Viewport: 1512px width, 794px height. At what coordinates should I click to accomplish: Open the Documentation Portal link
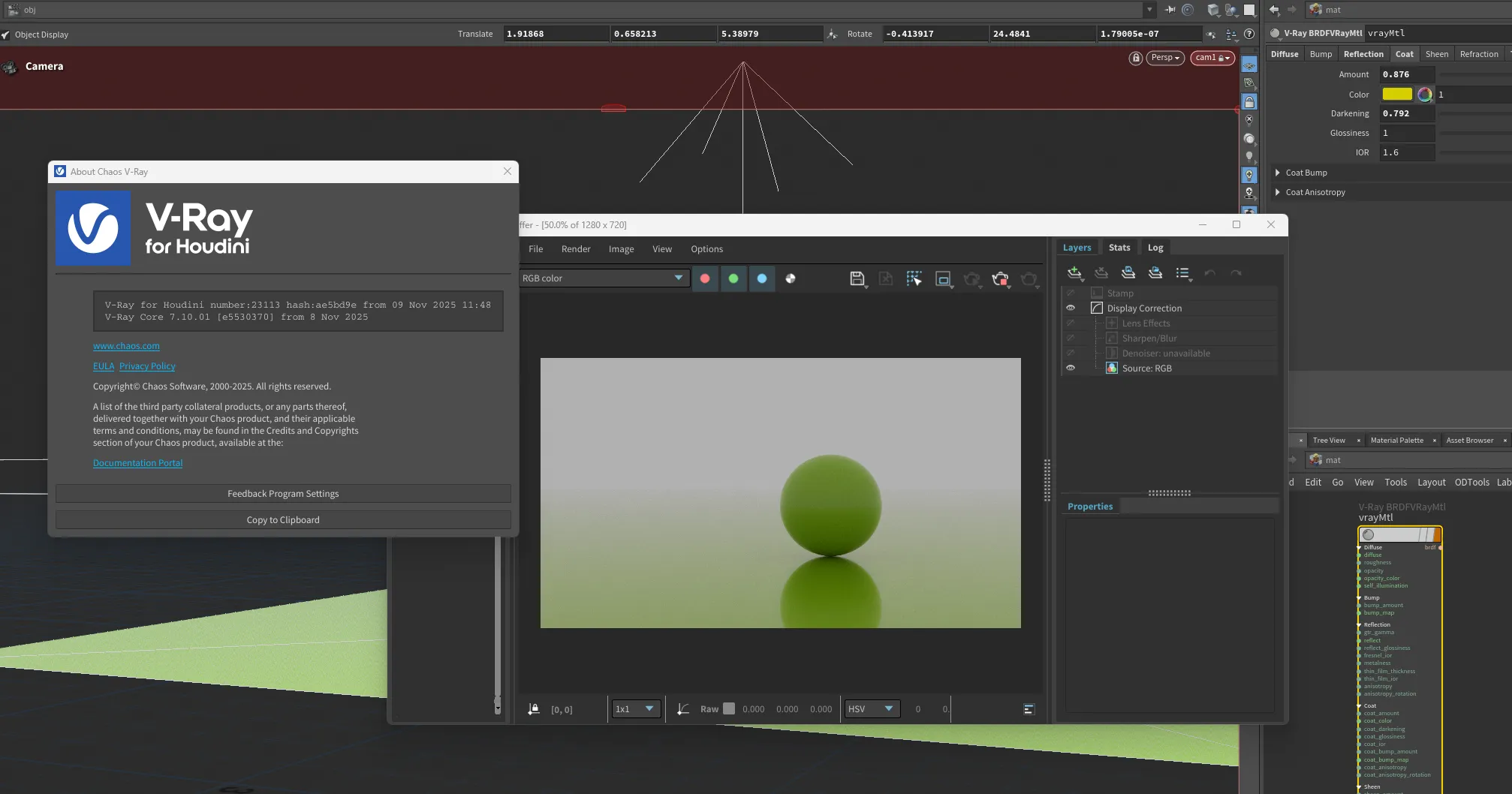pos(137,463)
